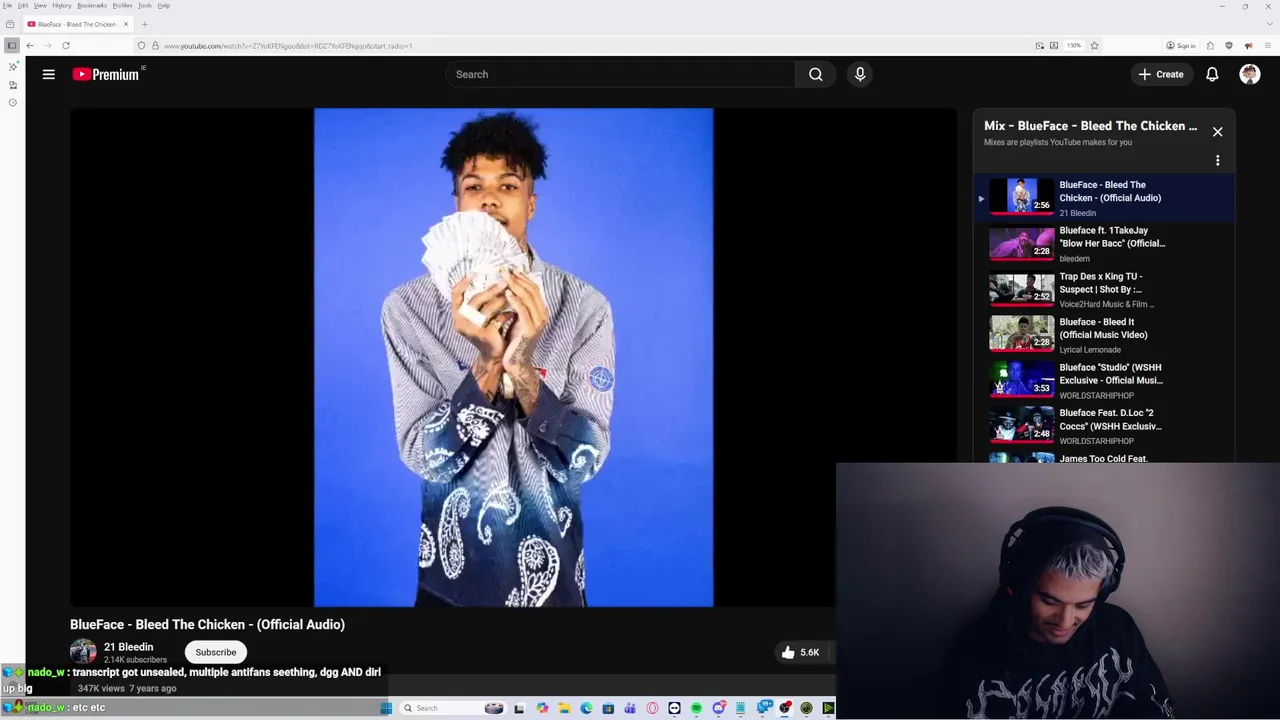
Task: Play Trap Des x King TU Suspect video
Action: pos(1104,289)
